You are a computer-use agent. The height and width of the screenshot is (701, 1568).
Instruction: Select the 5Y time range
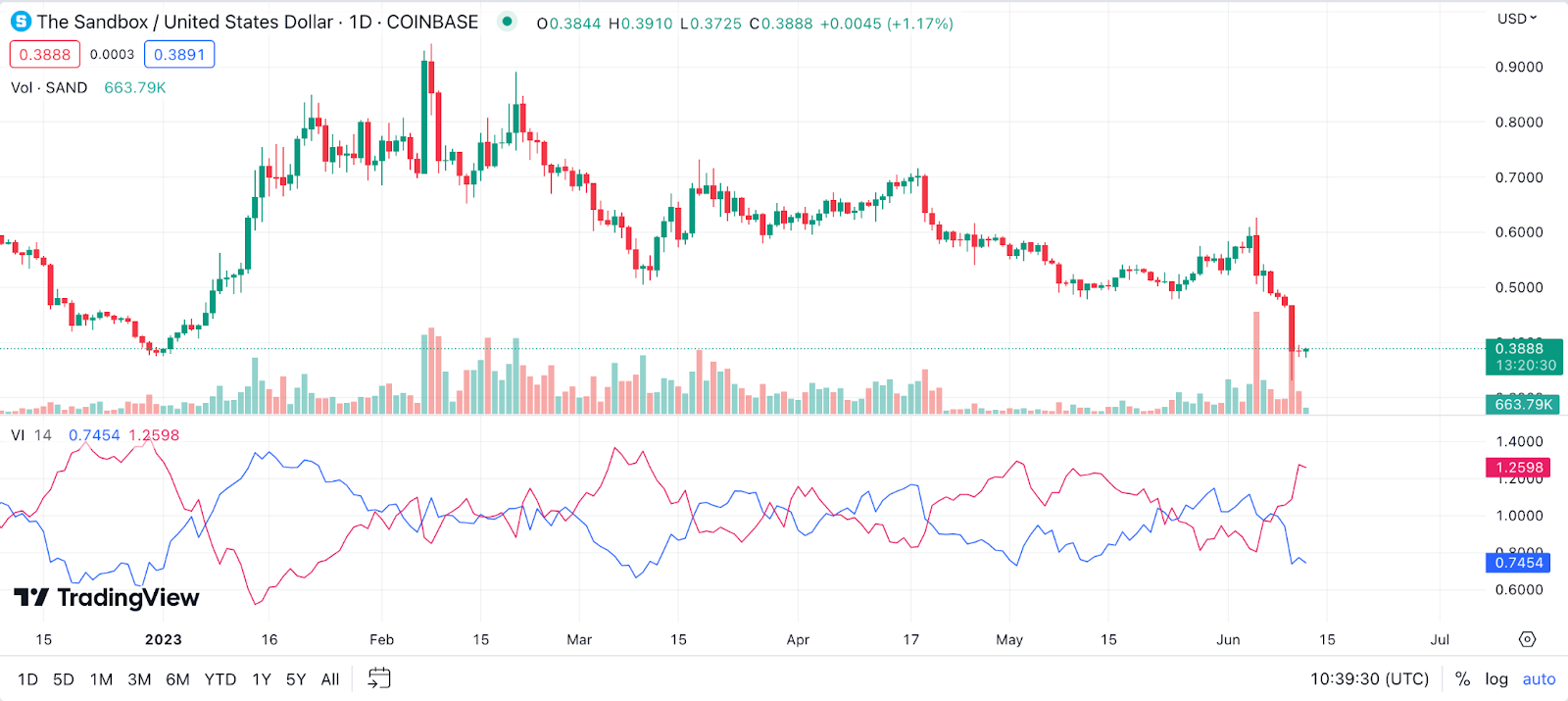coord(296,679)
